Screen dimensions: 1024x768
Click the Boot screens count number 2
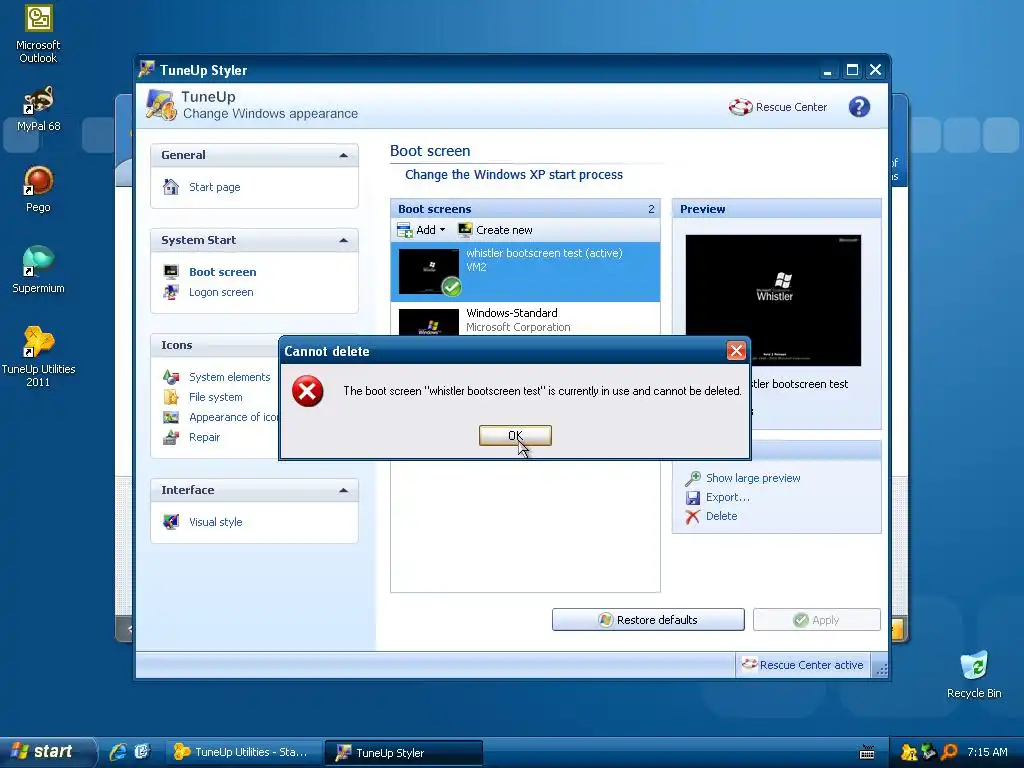[651, 209]
